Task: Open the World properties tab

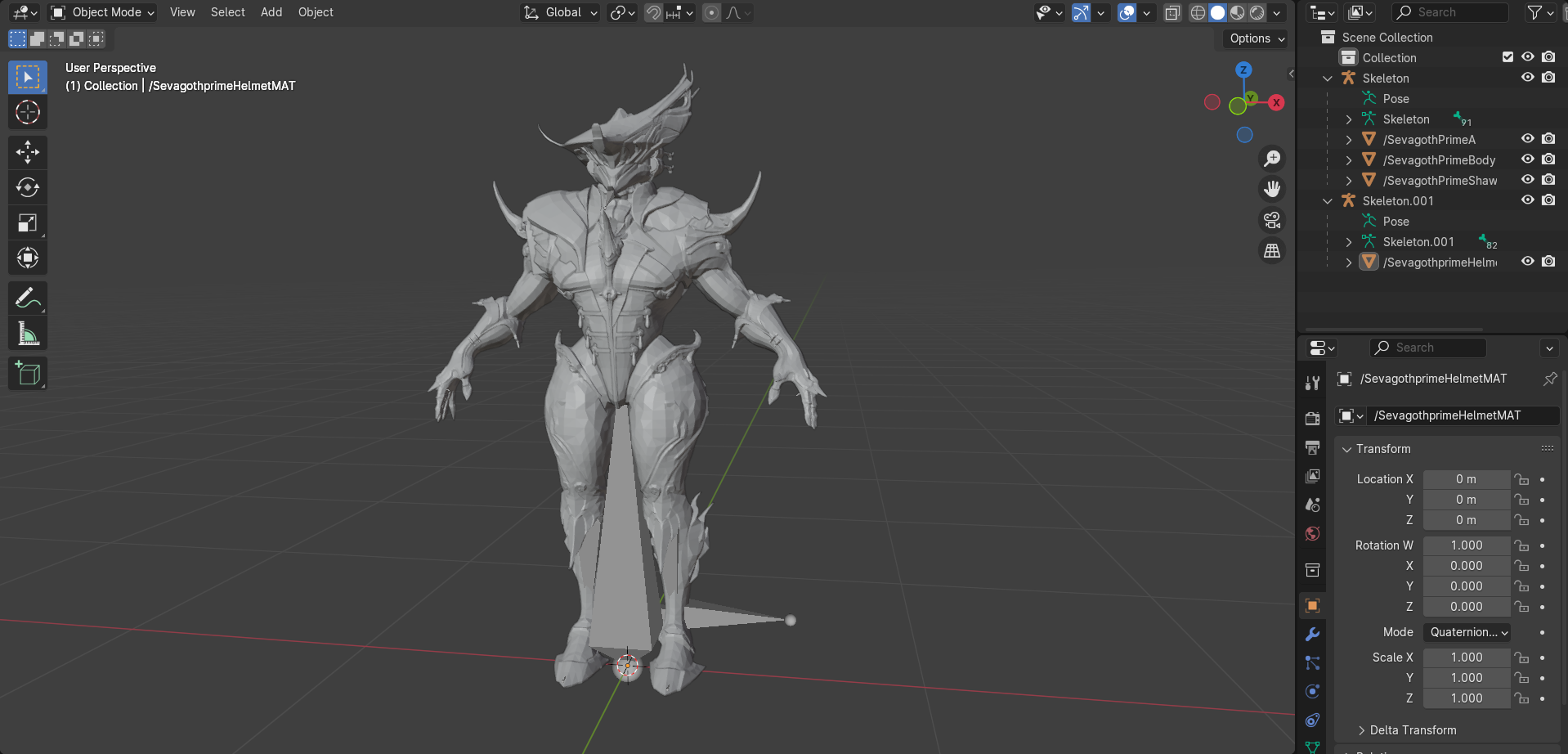Action: 1312,533
